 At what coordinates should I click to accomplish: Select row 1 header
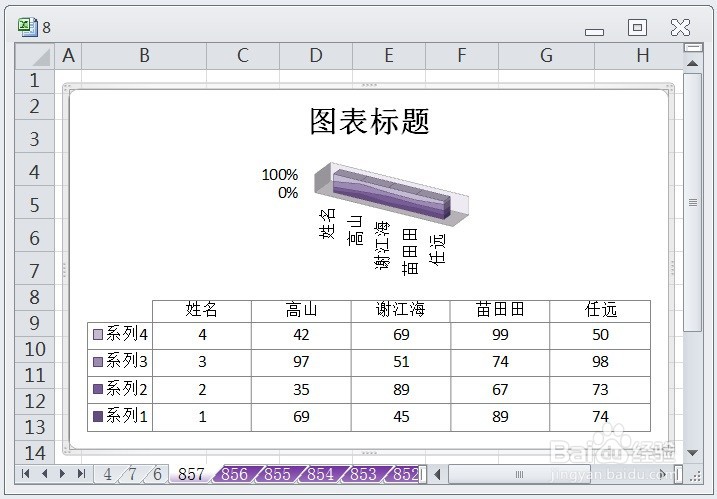pyautogui.click(x=35, y=81)
